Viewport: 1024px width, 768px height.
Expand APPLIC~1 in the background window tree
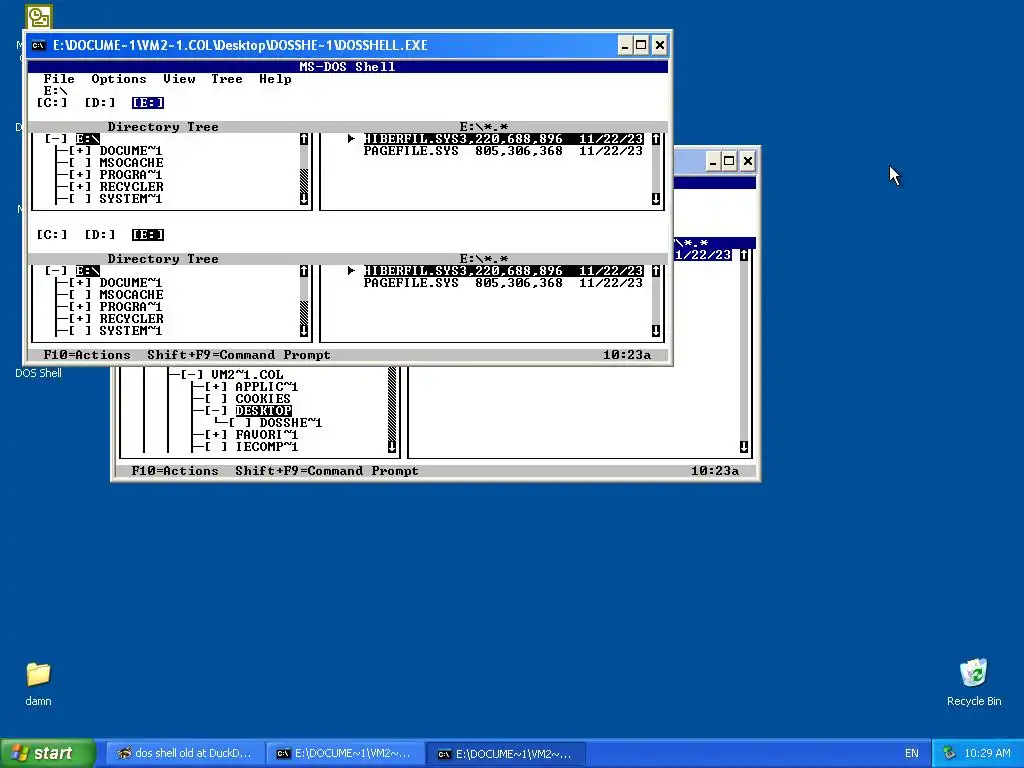coord(216,387)
